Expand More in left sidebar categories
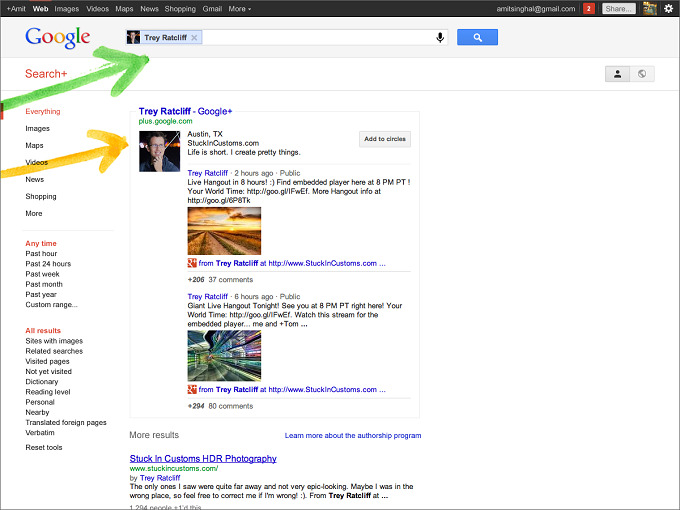 click(x=34, y=213)
